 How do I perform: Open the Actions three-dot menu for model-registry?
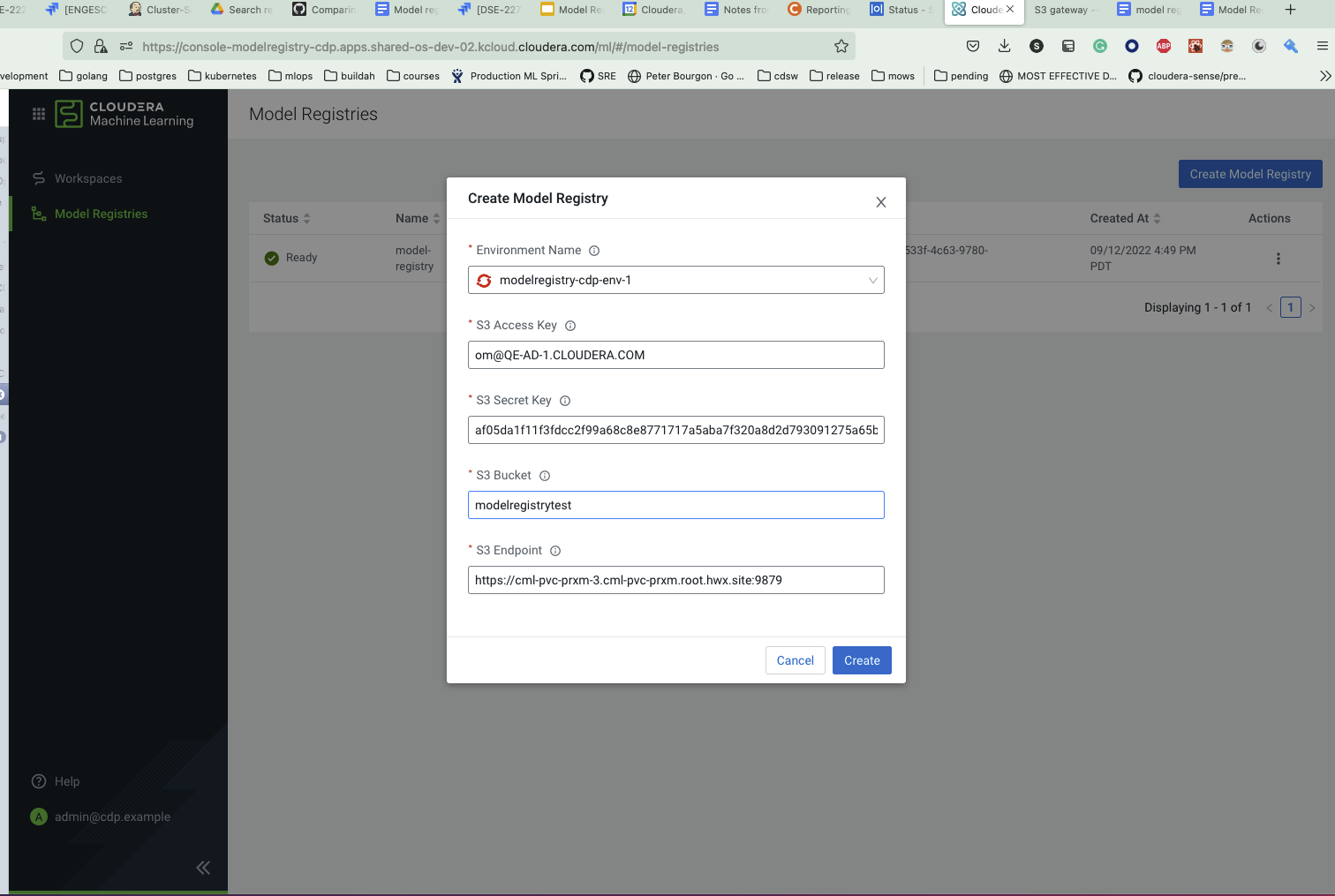pos(1278,259)
